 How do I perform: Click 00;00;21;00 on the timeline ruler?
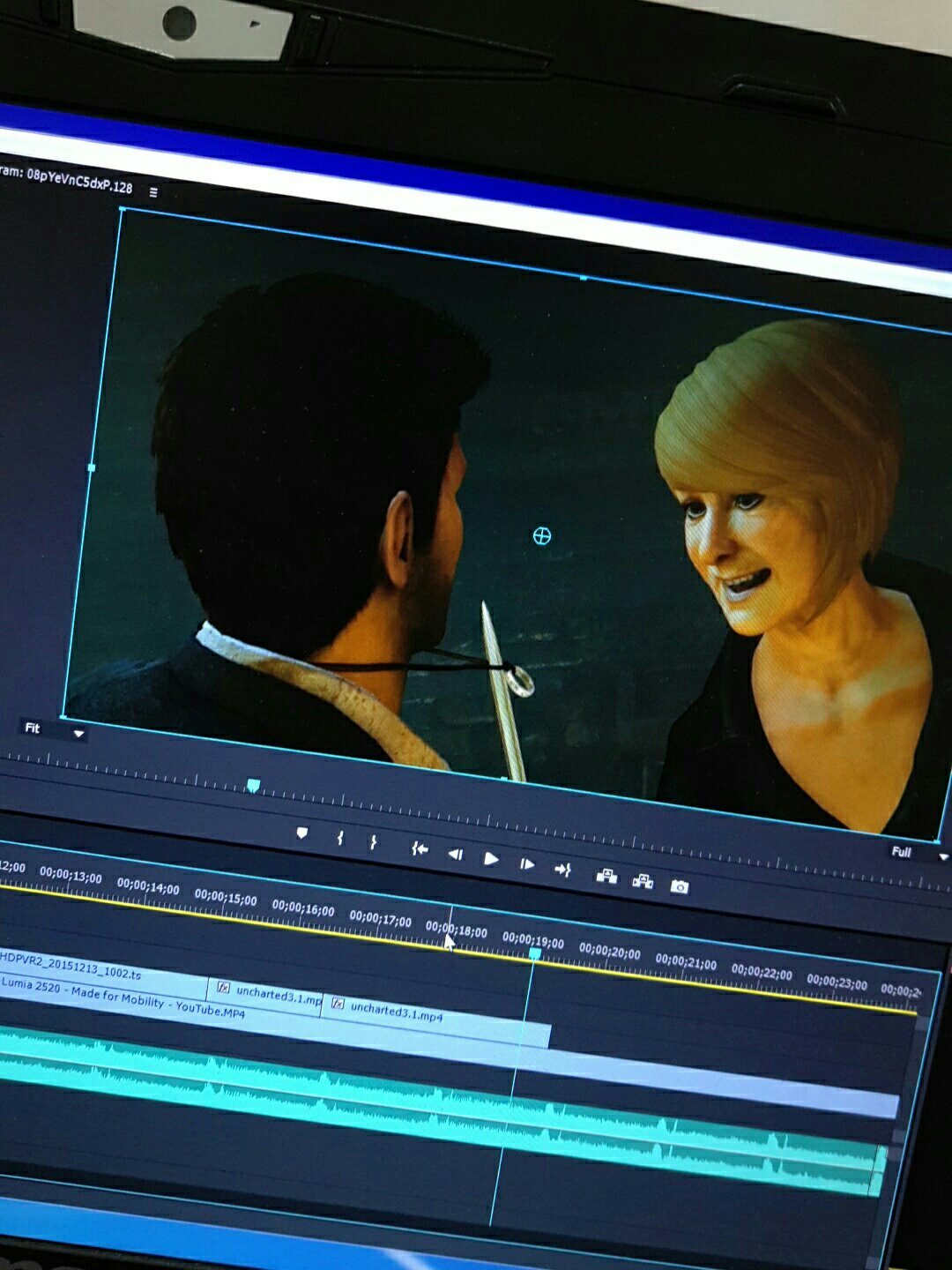point(686,962)
